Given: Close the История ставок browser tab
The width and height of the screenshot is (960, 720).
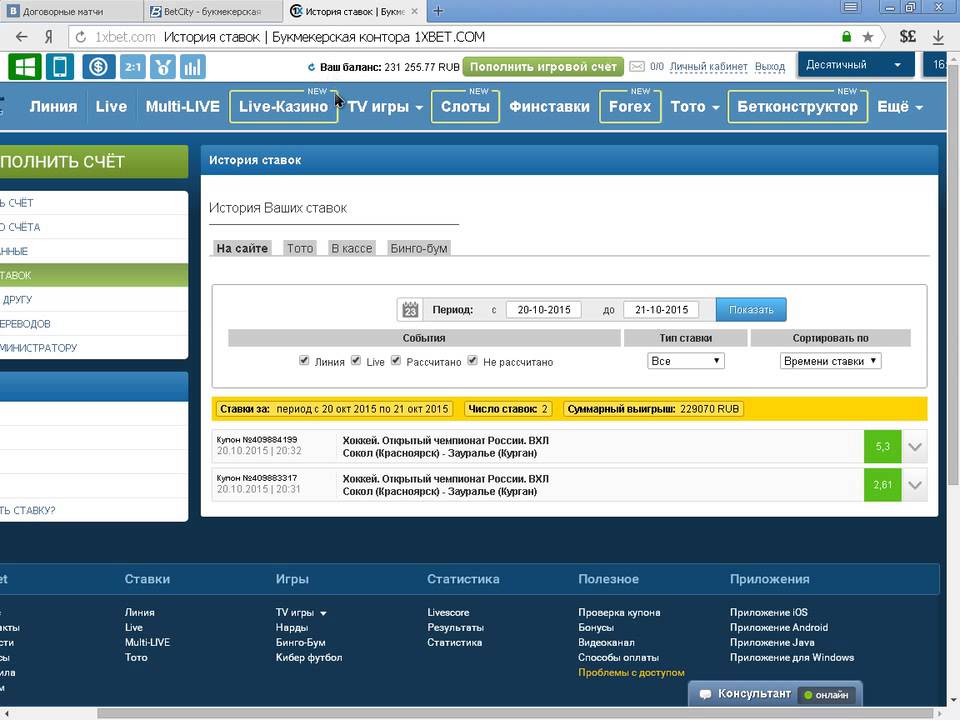Looking at the screenshot, I should (x=415, y=11).
